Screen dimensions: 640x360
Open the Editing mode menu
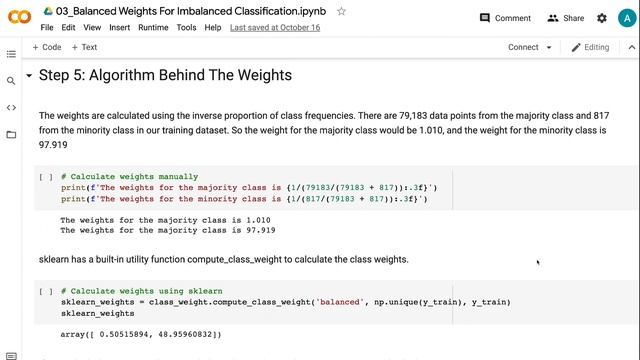(590, 47)
